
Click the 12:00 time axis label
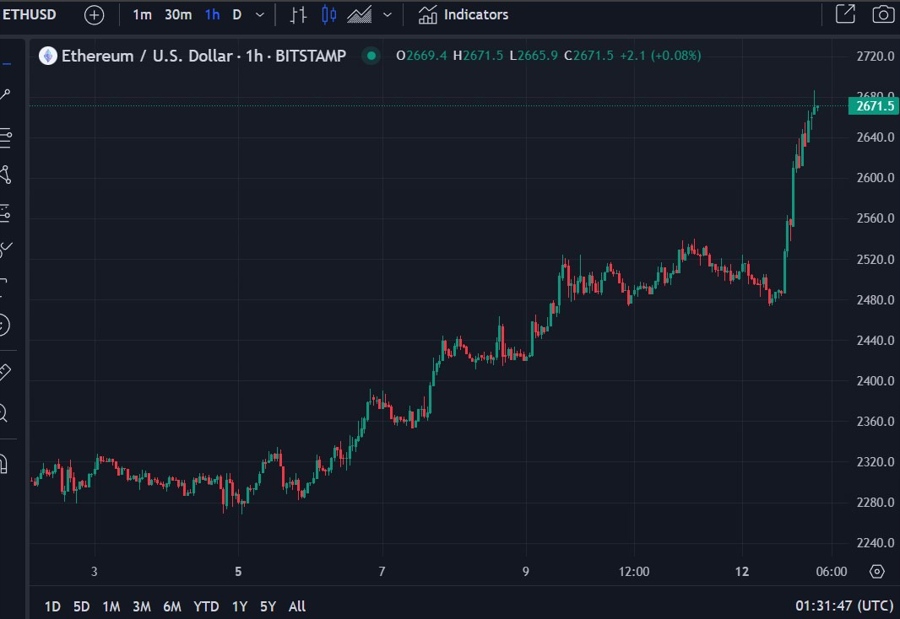[x=634, y=571]
